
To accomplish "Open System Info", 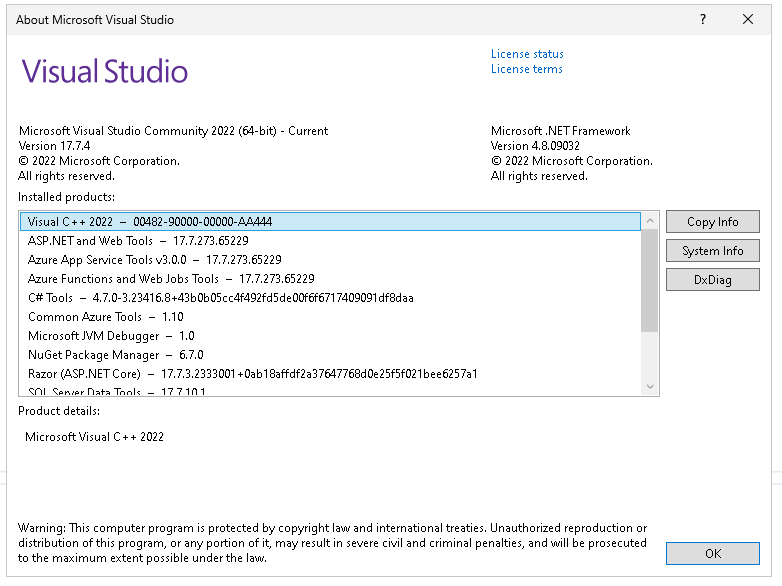I will click(713, 251).
